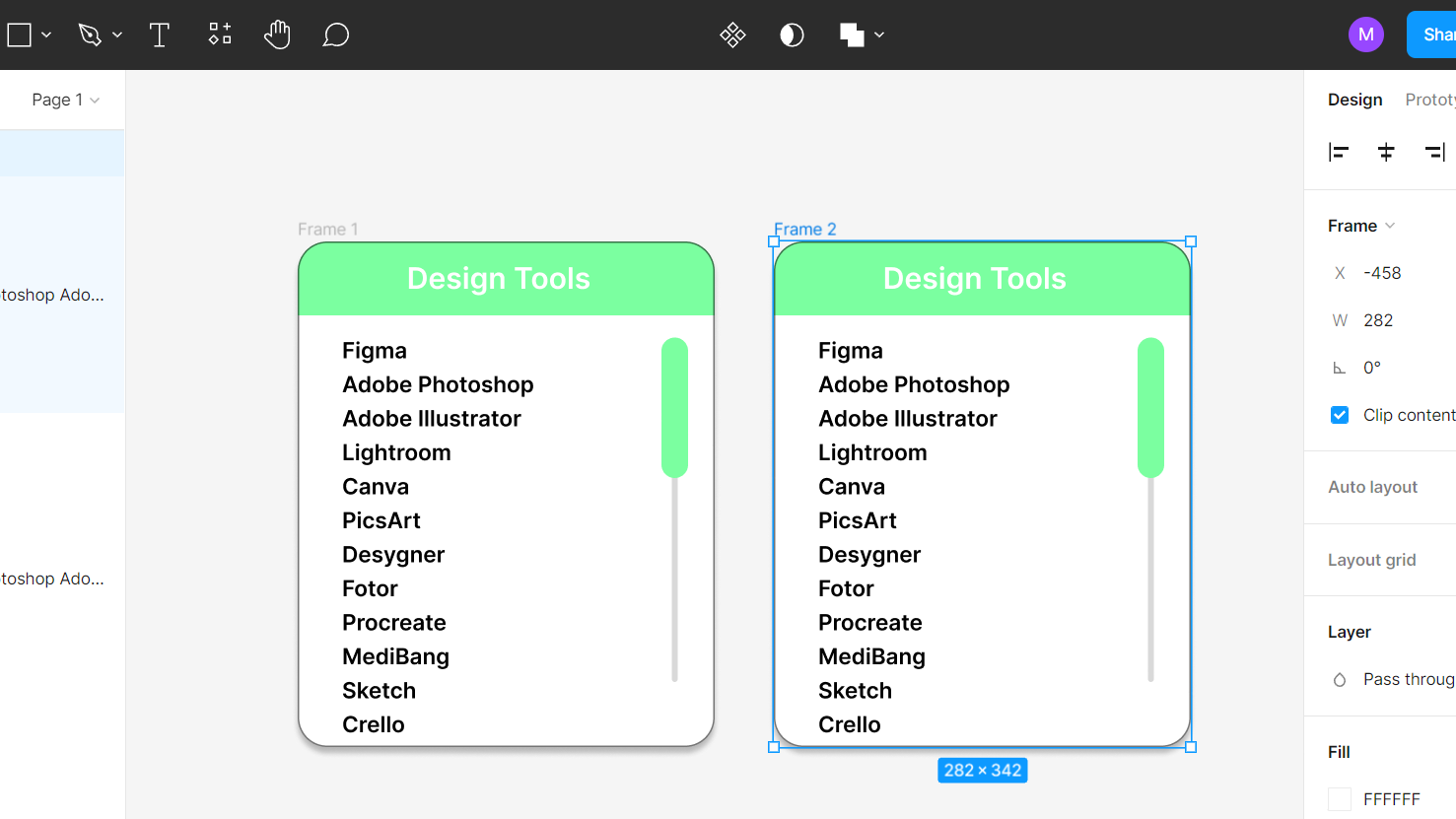Open the Resources components tool
This screenshot has height=819, width=1456.
click(x=220, y=34)
